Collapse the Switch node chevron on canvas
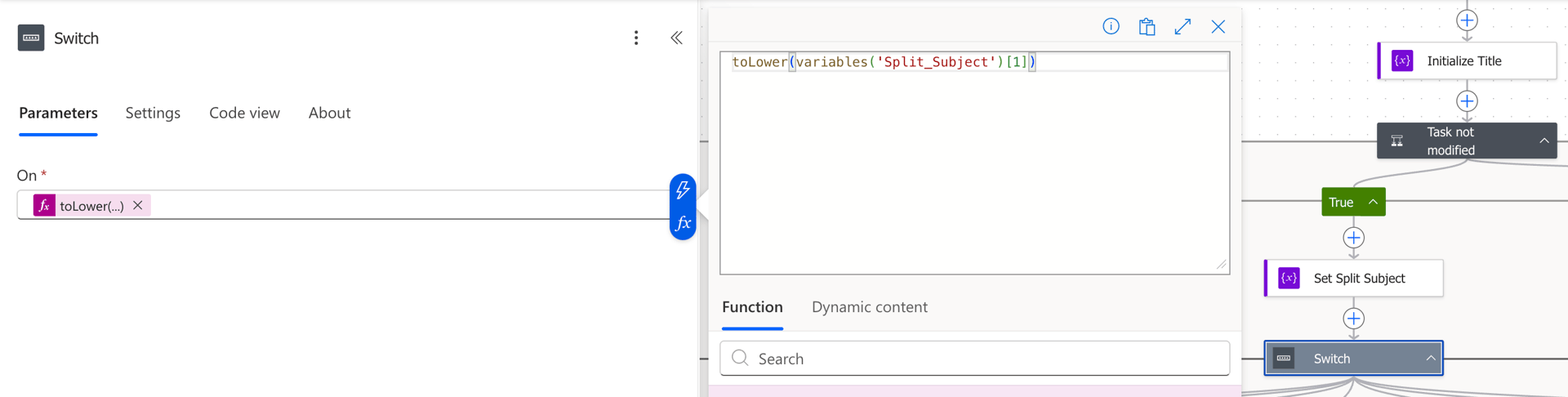 [x=1430, y=359]
